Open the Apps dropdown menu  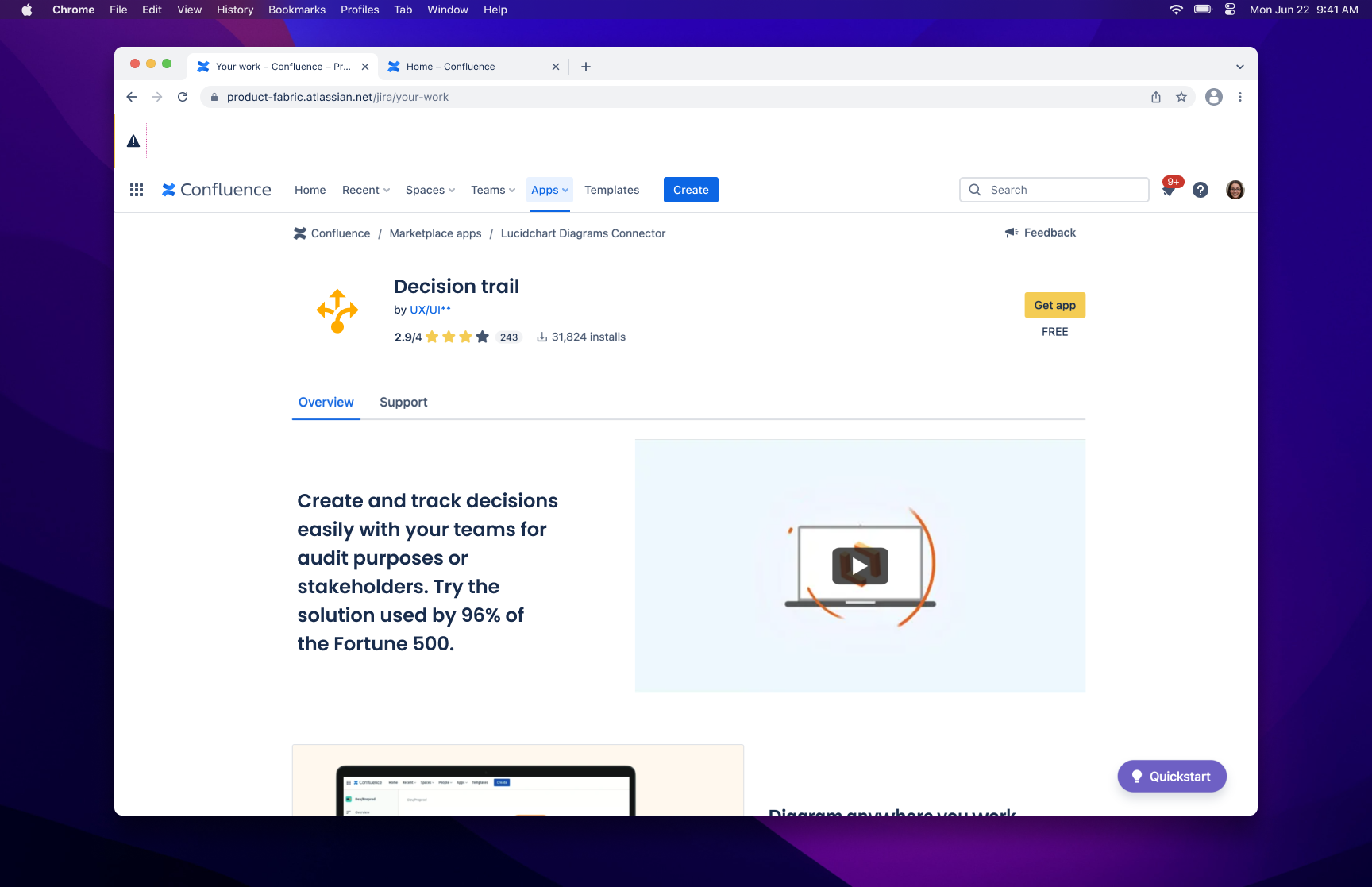[x=549, y=190]
